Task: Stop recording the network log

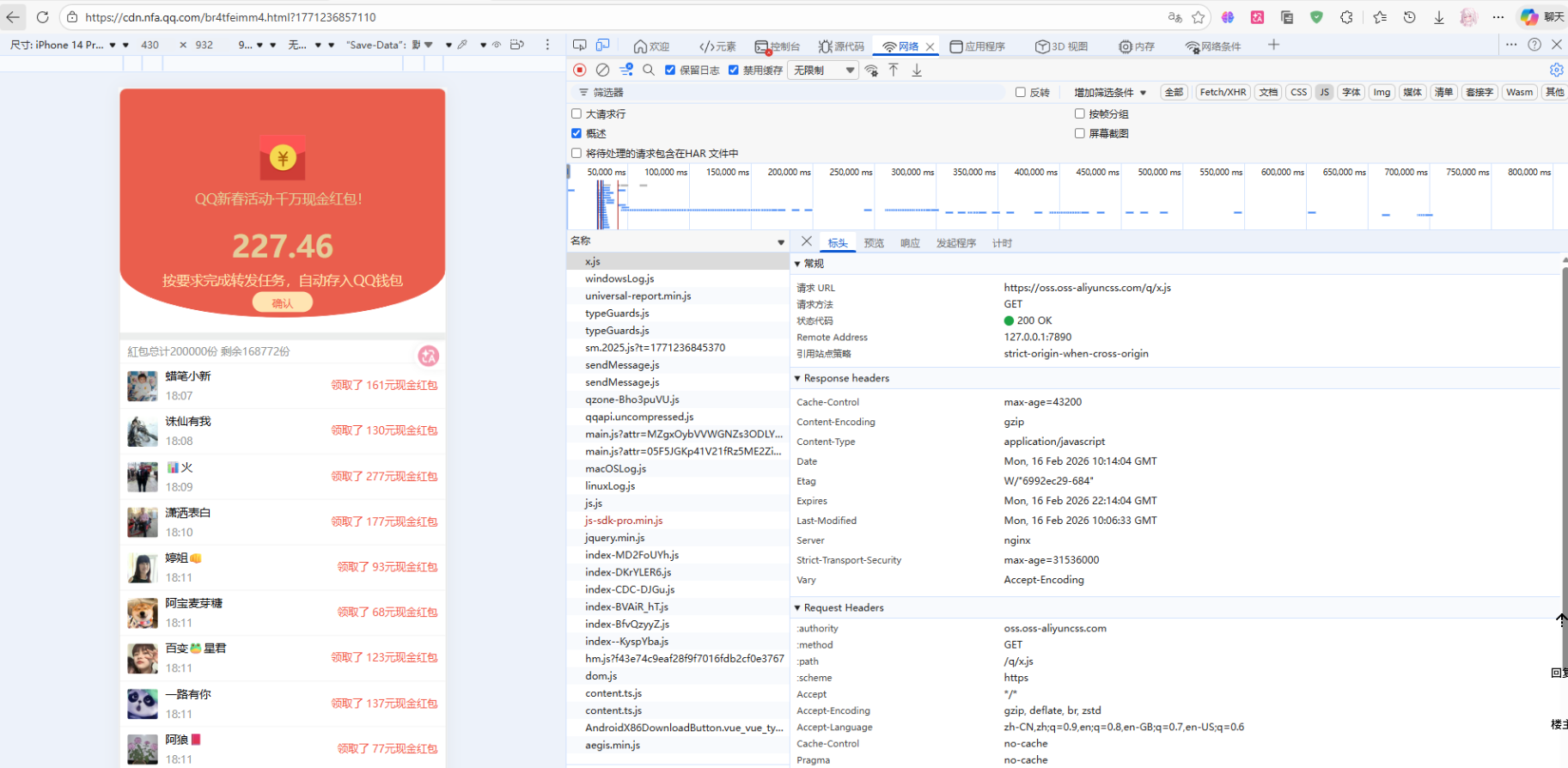Action: 580,70
